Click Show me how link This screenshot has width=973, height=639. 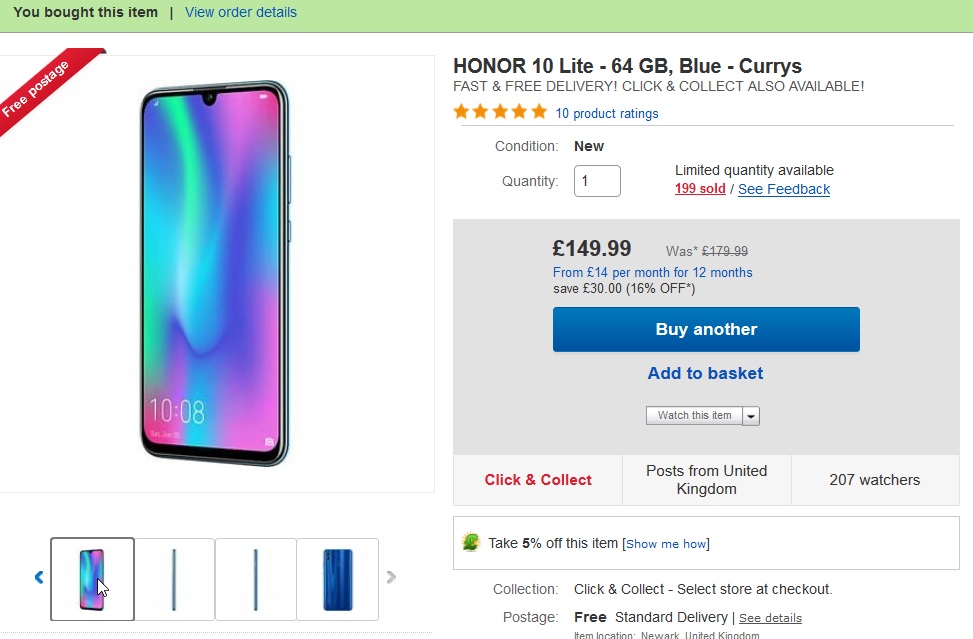click(x=666, y=544)
